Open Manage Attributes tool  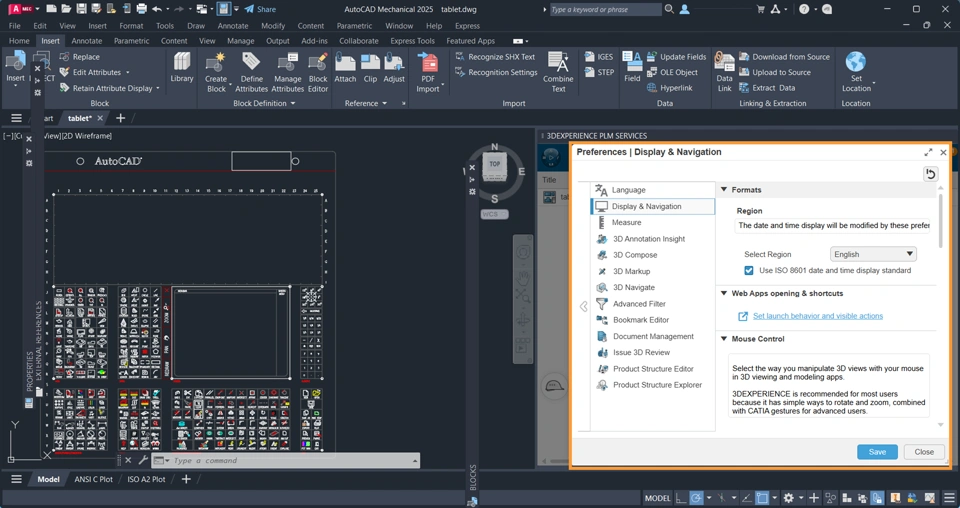coord(287,72)
